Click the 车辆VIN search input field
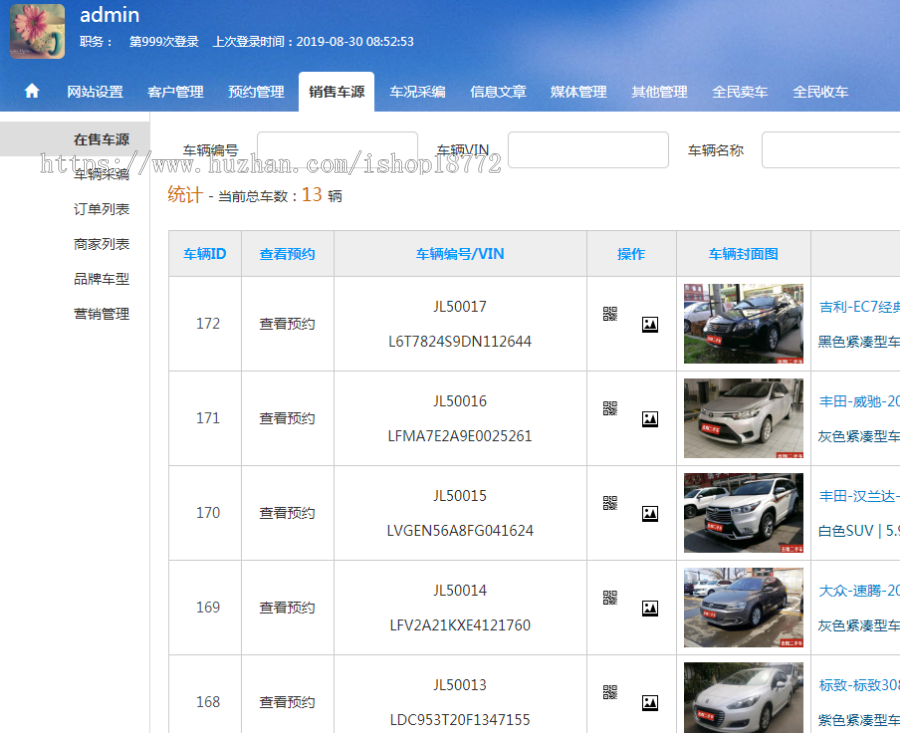This screenshot has width=900, height=733. tap(588, 149)
